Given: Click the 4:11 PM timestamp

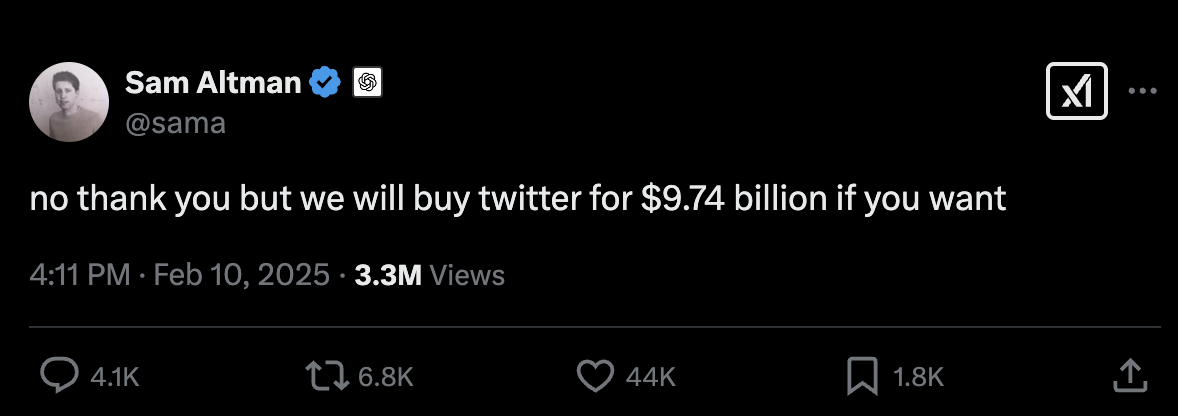Looking at the screenshot, I should pyautogui.click(x=80, y=275).
